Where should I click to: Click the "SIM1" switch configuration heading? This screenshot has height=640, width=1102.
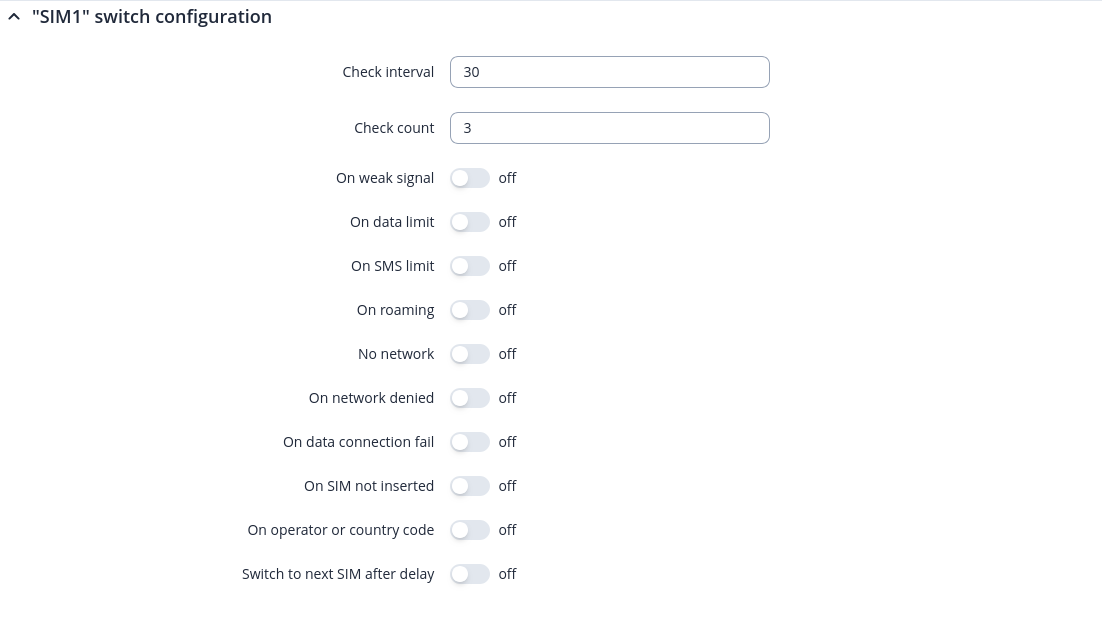152,17
